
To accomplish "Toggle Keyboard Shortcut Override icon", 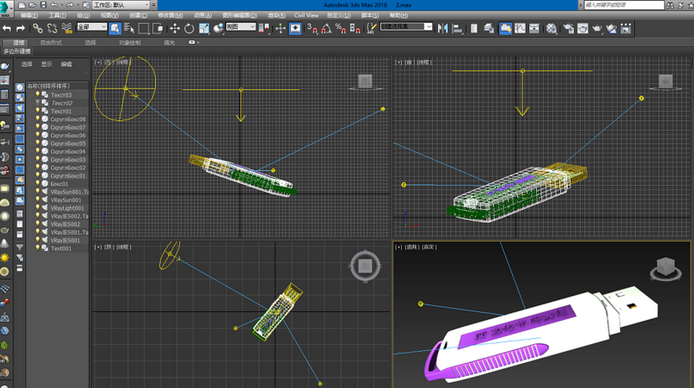I will tap(295, 29).
